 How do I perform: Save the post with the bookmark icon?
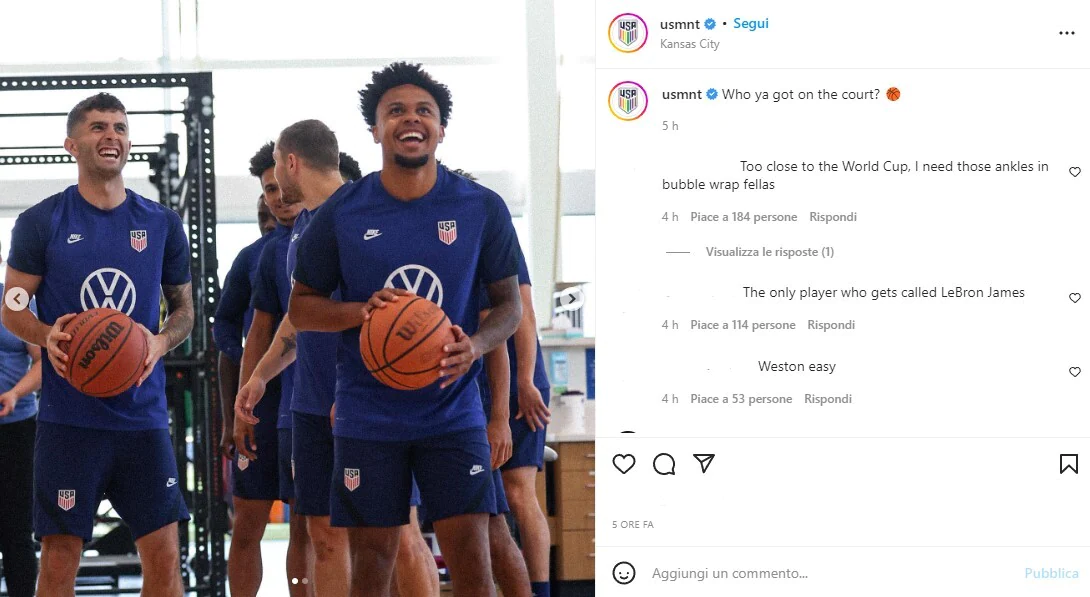pyautogui.click(x=1068, y=464)
